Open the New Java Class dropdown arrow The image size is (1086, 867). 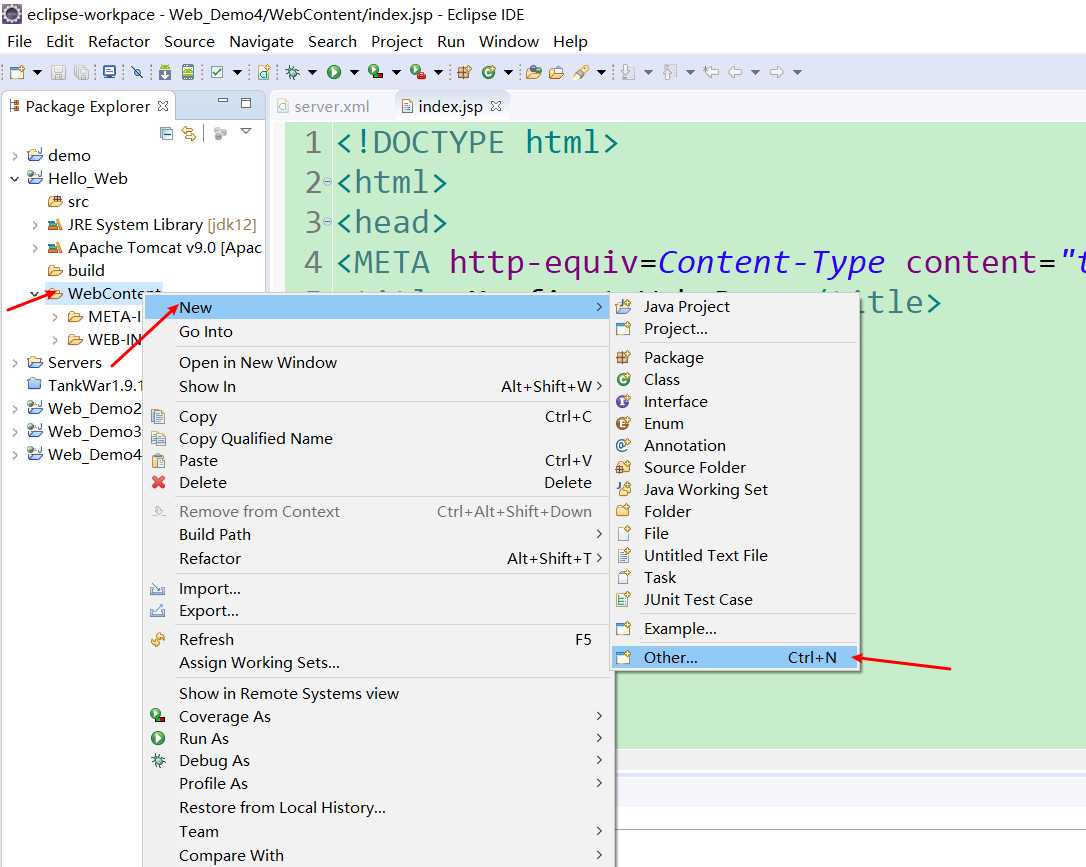pyautogui.click(x=508, y=72)
